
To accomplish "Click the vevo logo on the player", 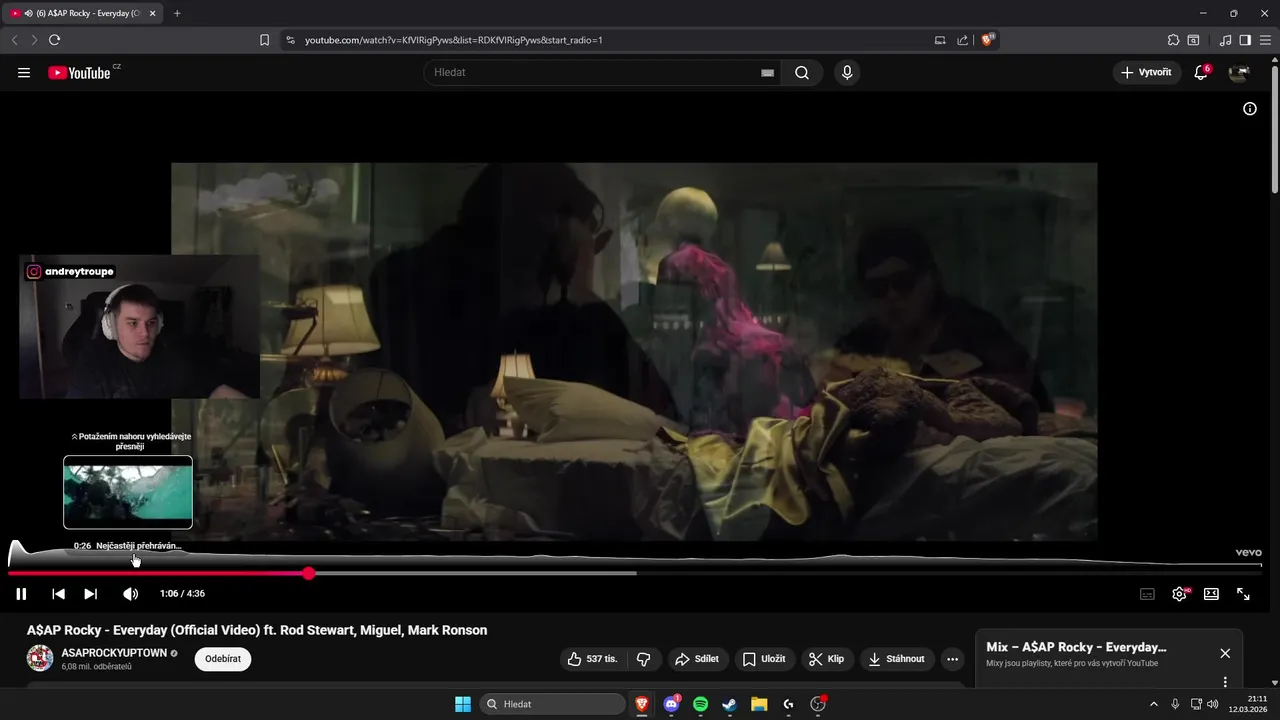I will (1248, 553).
